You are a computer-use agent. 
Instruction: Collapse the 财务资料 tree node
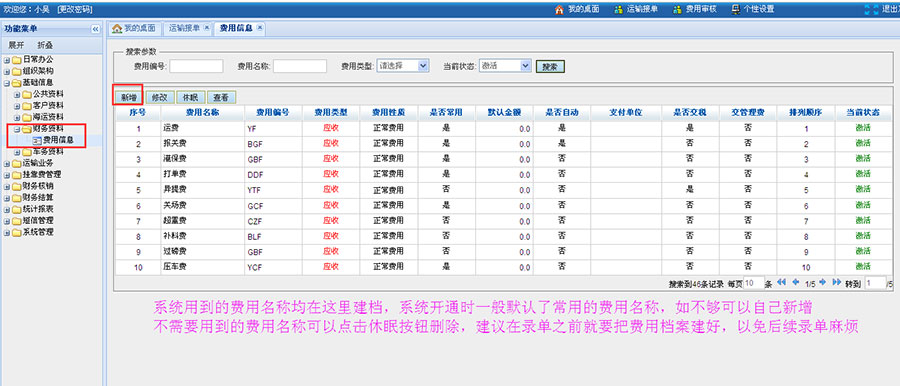tap(17, 129)
